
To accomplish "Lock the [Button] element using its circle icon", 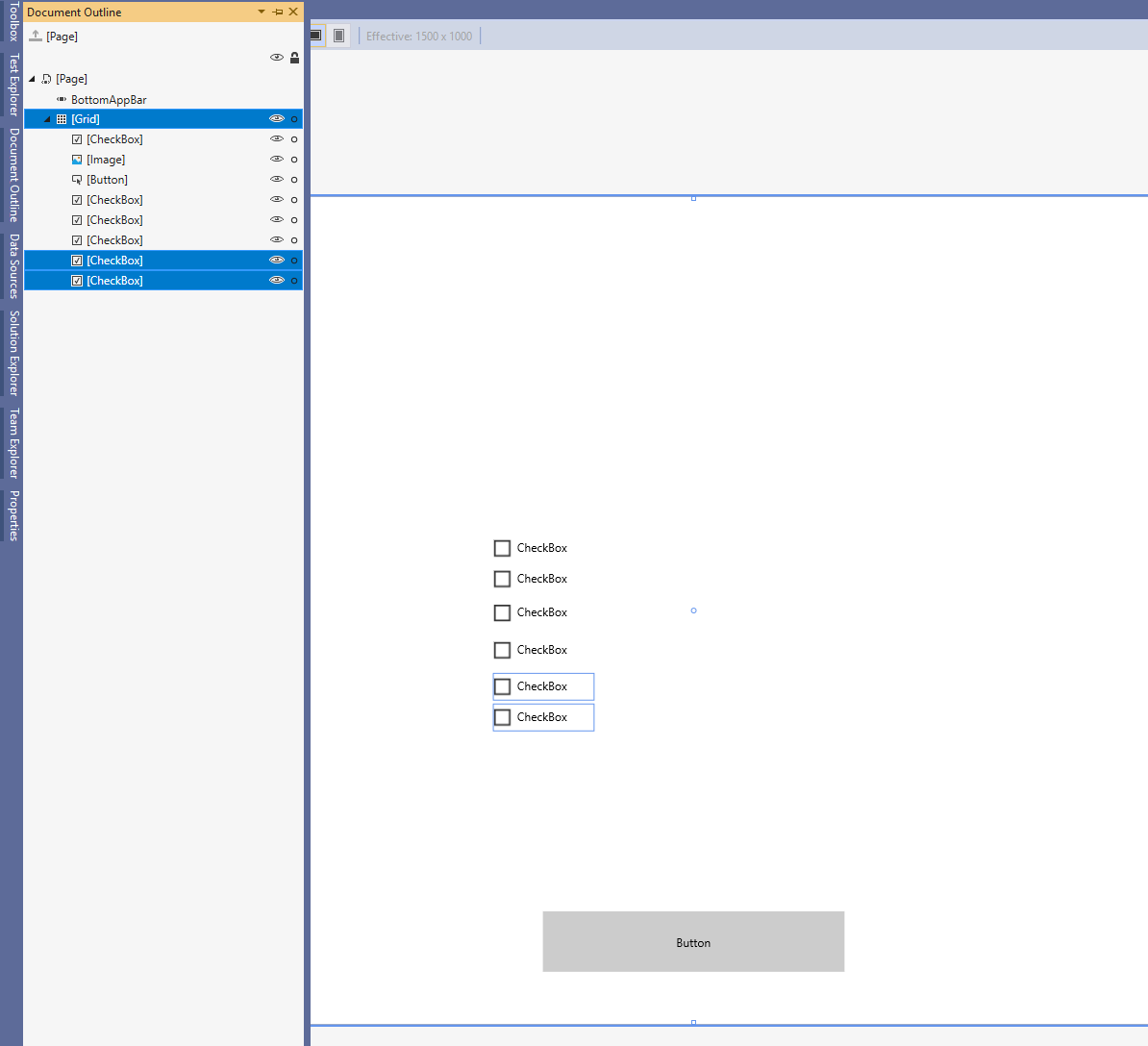I will tap(294, 180).
